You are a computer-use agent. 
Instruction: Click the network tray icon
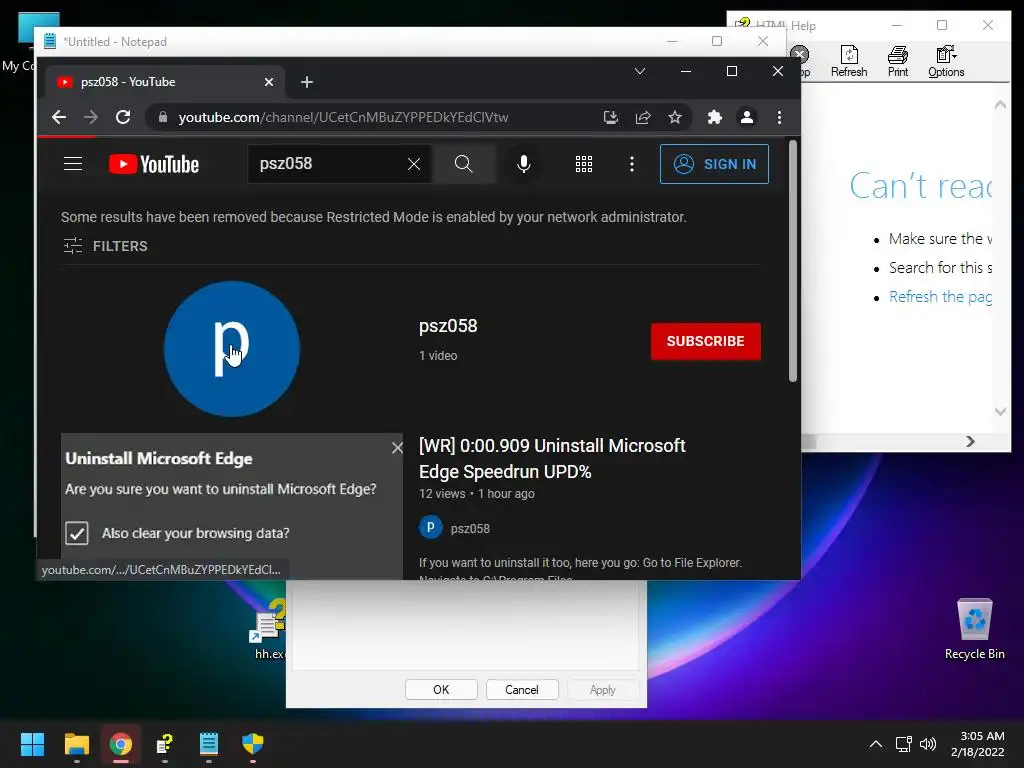tap(904, 744)
